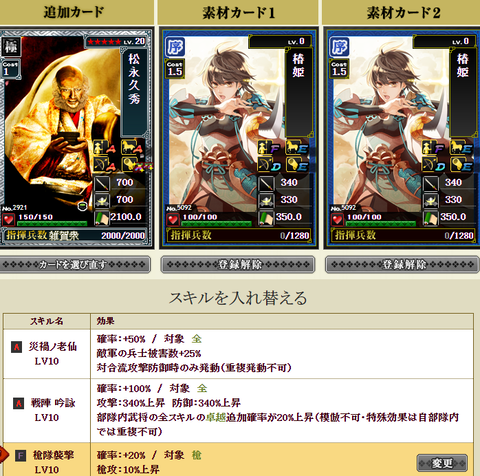Click the 序 rarity badge on 素材カード1
Viewport: 480px width, 476px height.
pyautogui.click(x=175, y=47)
